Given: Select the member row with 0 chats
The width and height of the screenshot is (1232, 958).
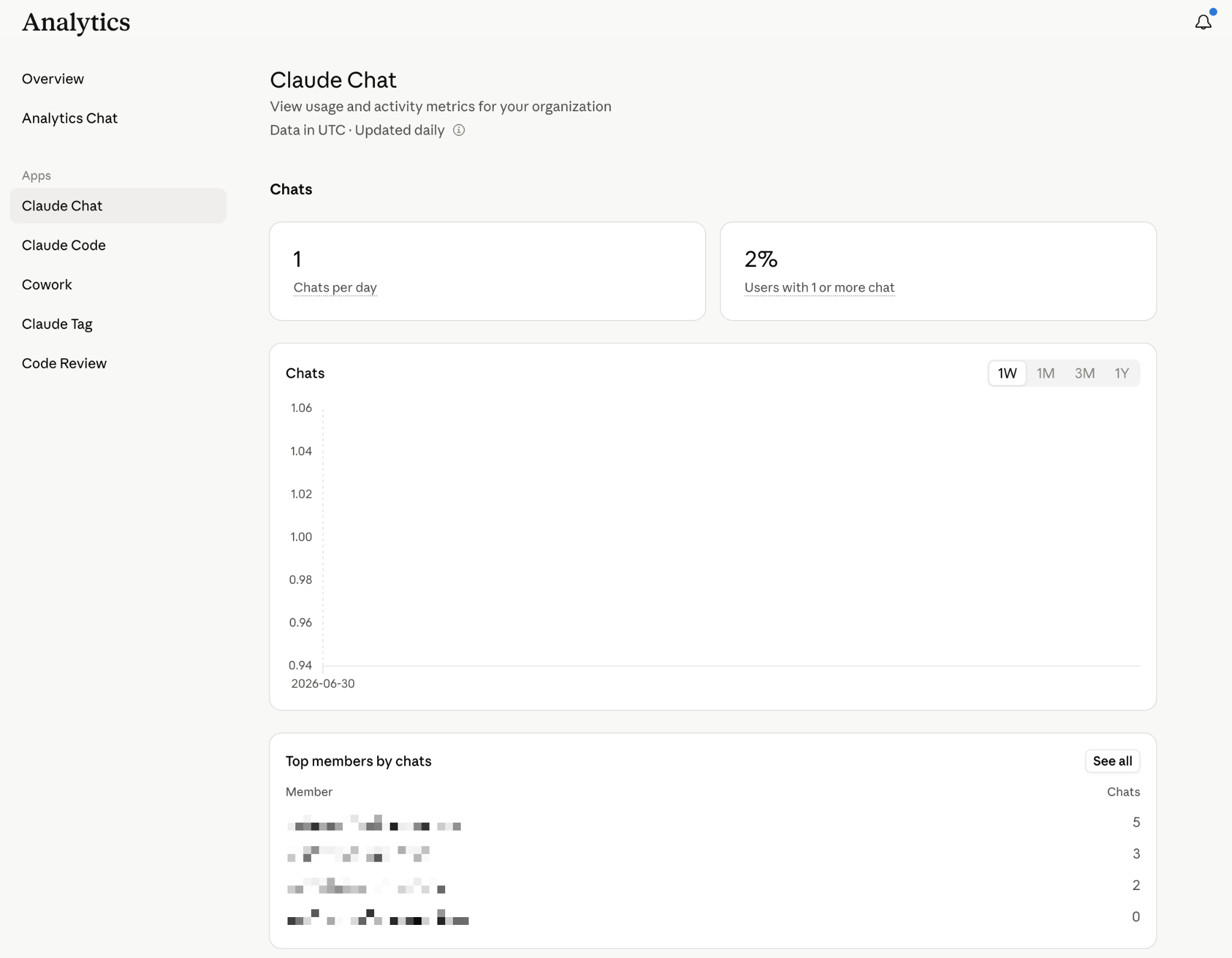Looking at the screenshot, I should point(713,917).
